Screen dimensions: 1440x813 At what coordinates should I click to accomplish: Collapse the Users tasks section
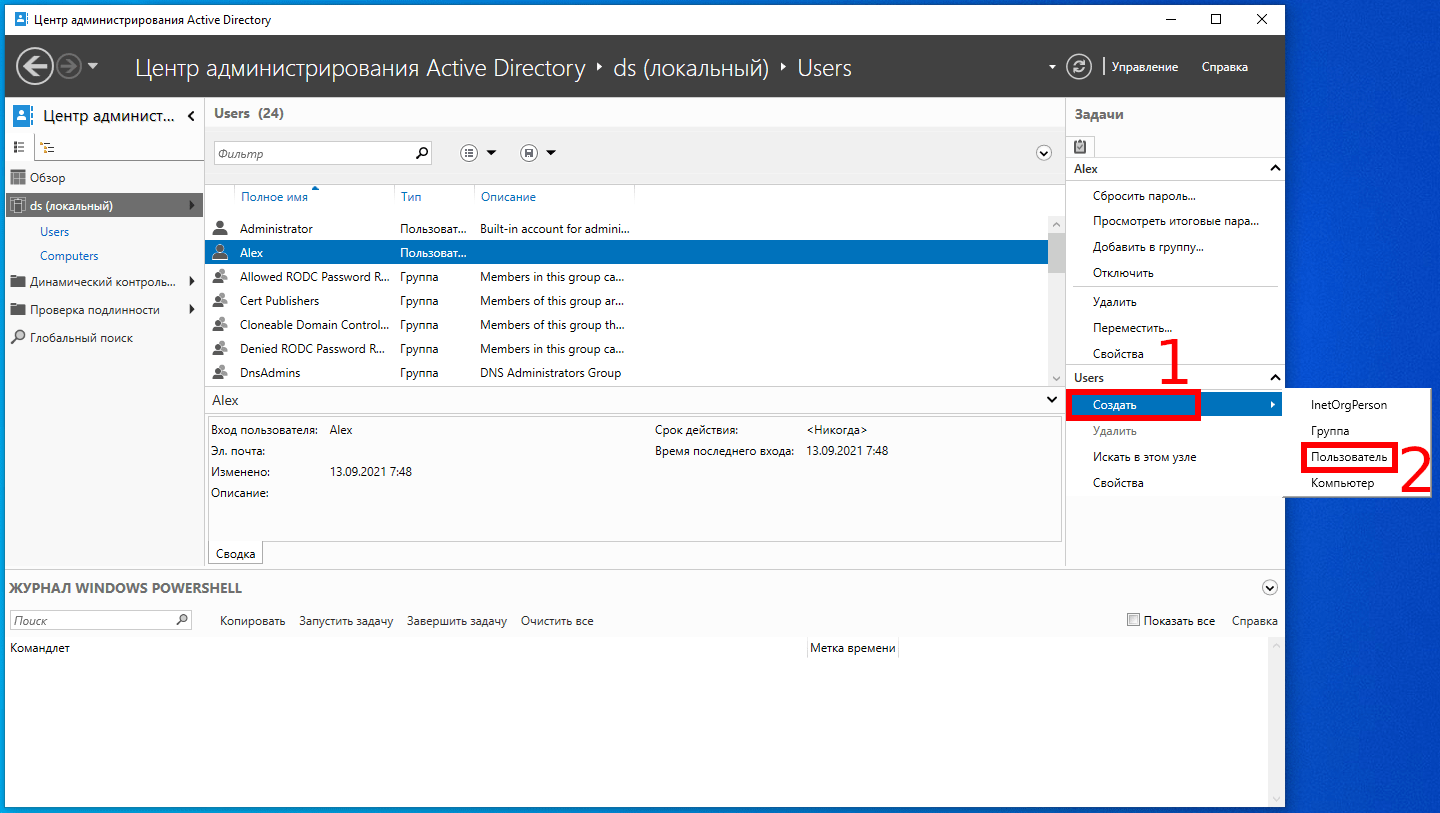tap(1274, 378)
